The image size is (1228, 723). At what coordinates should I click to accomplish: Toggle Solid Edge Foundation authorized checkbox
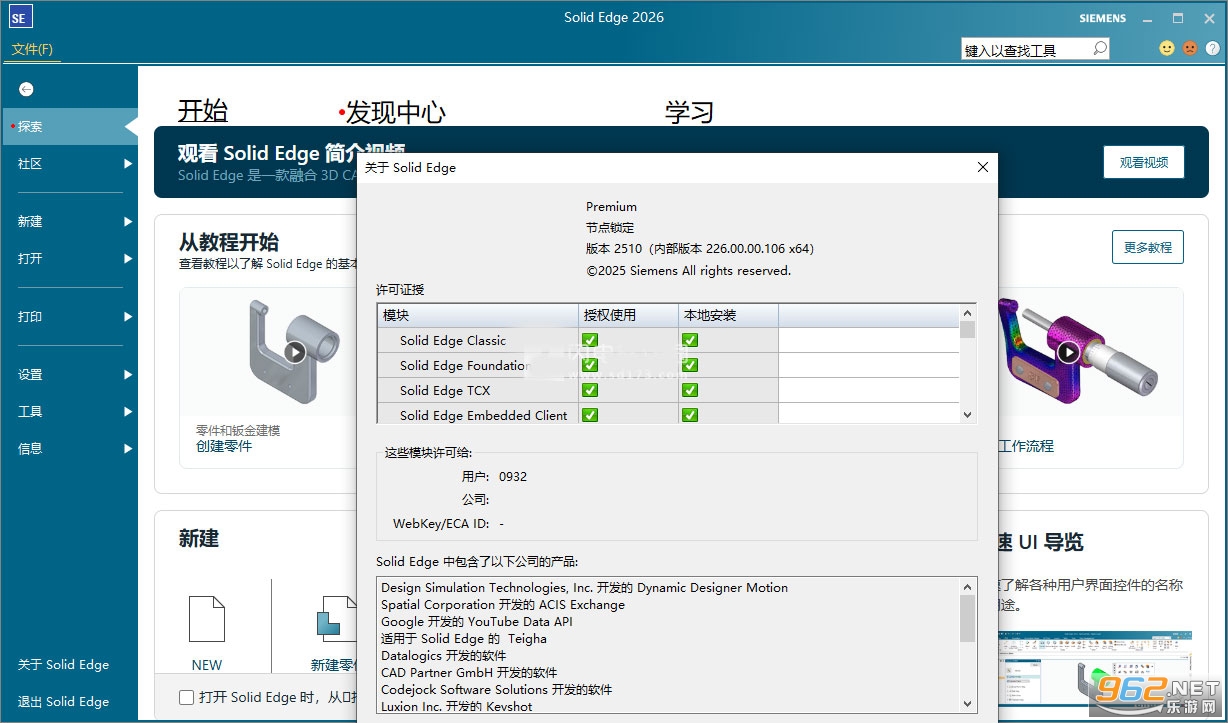click(x=590, y=365)
